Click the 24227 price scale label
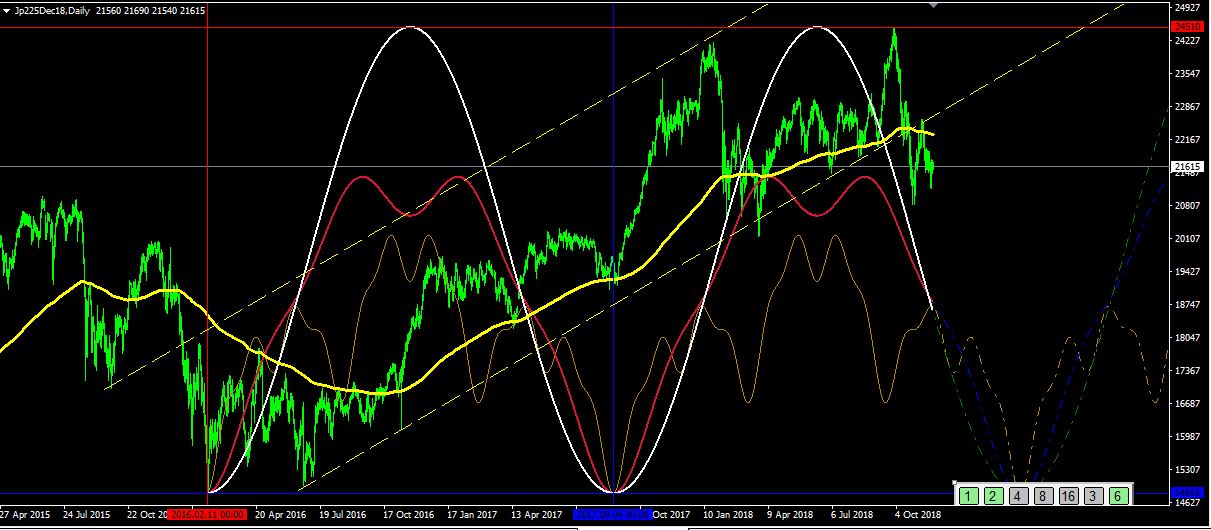 pos(1187,41)
